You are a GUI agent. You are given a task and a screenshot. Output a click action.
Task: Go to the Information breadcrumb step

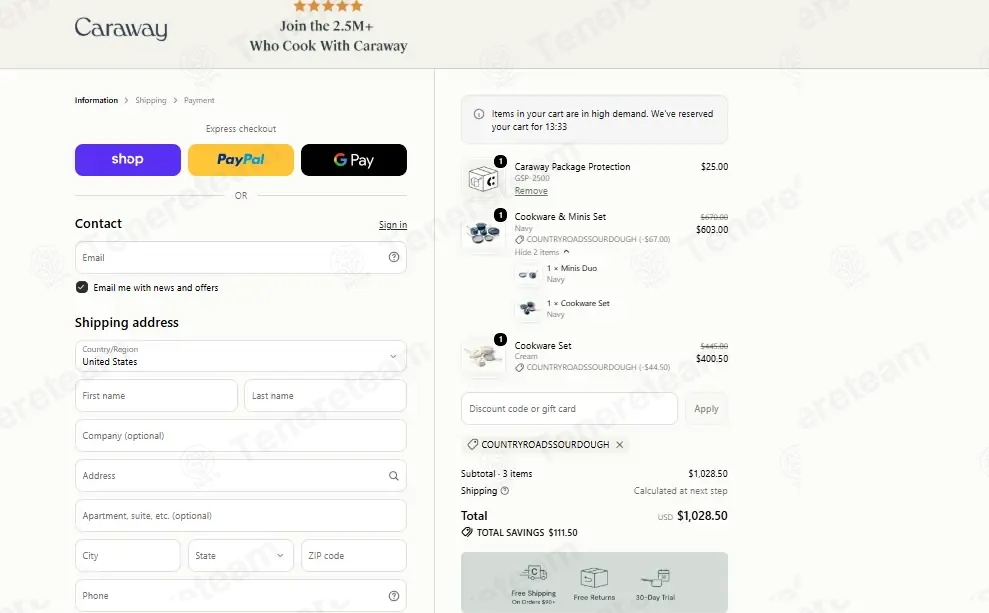coord(97,100)
